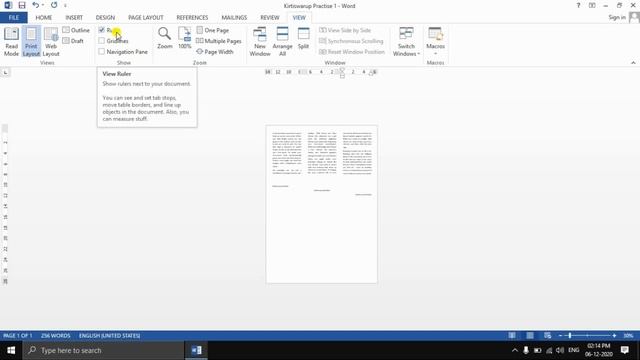Viewport: 640px width, 360px height.
Task: Redo the last action
Action: 54,5
